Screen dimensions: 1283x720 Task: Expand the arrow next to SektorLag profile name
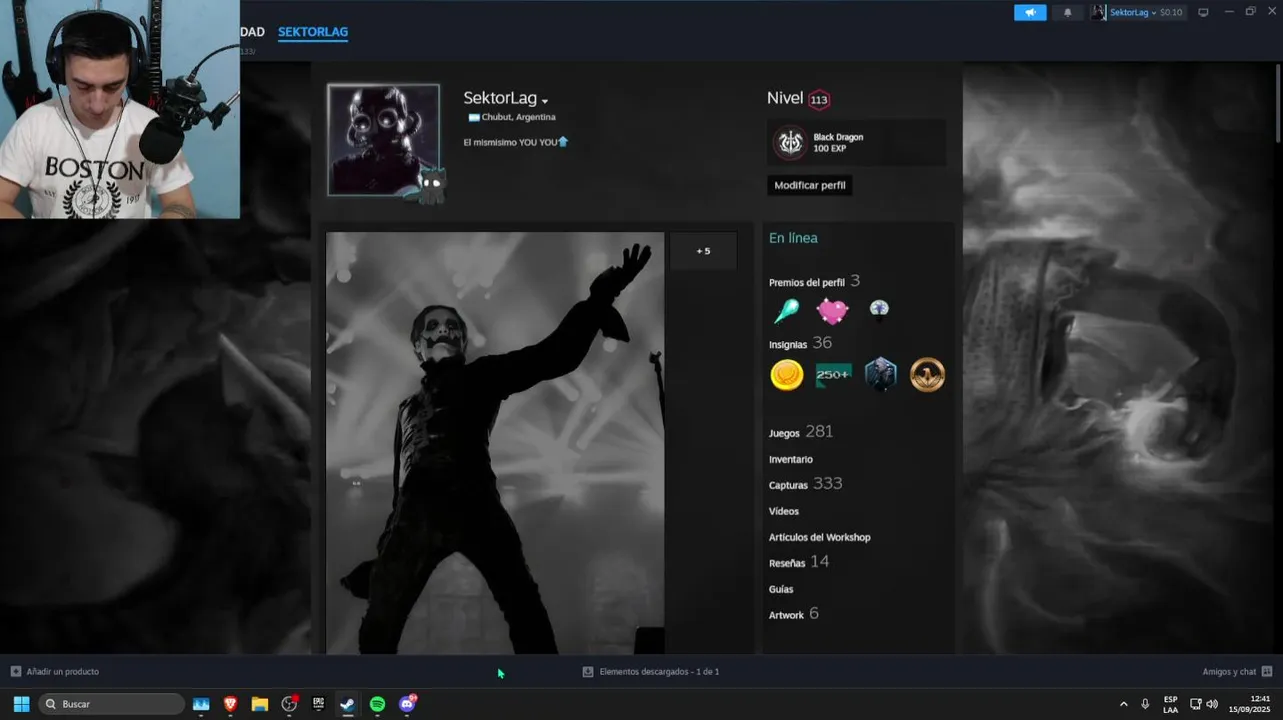pyautogui.click(x=545, y=101)
